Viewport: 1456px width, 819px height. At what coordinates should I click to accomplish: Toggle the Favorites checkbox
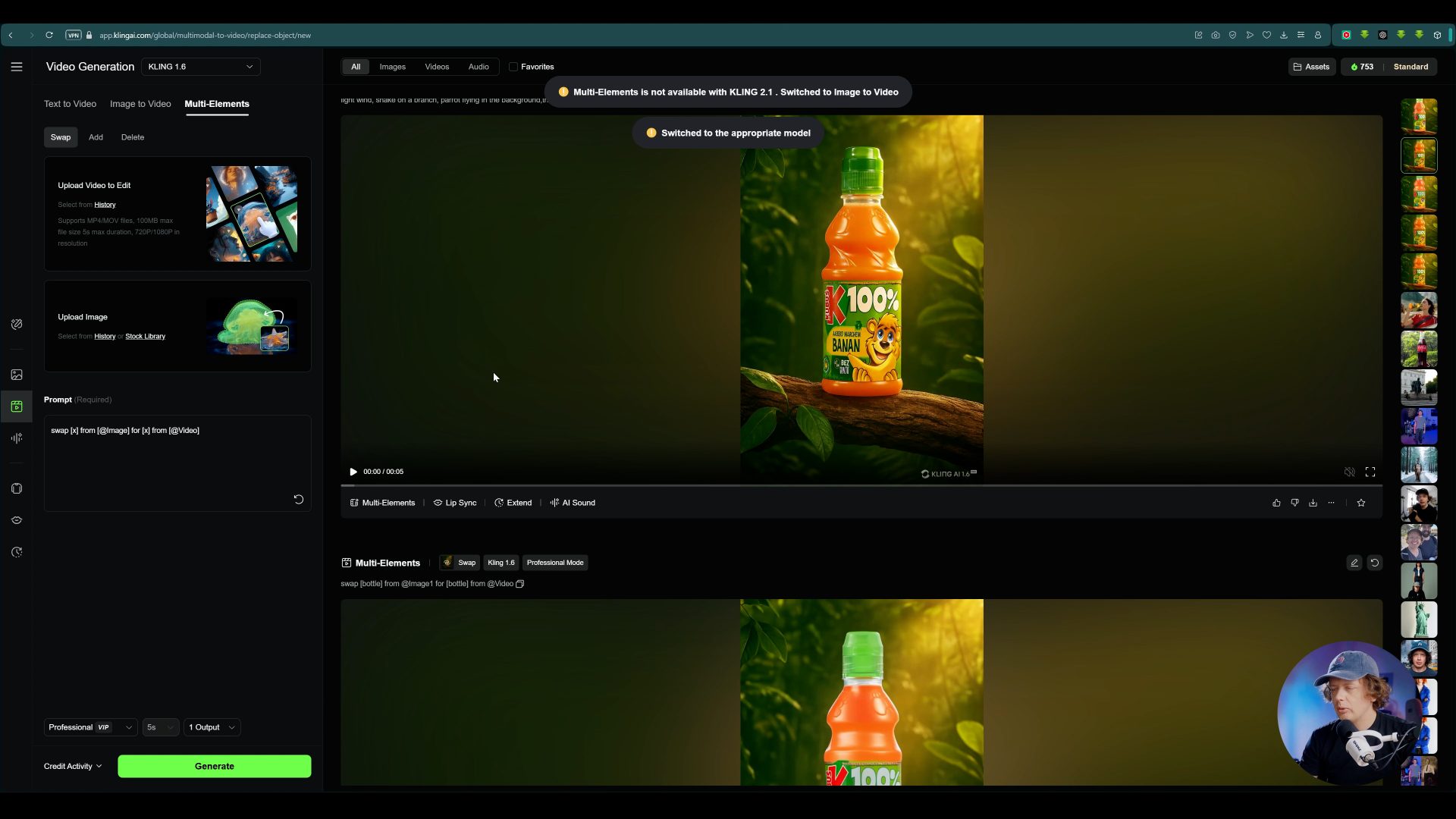coord(513,67)
